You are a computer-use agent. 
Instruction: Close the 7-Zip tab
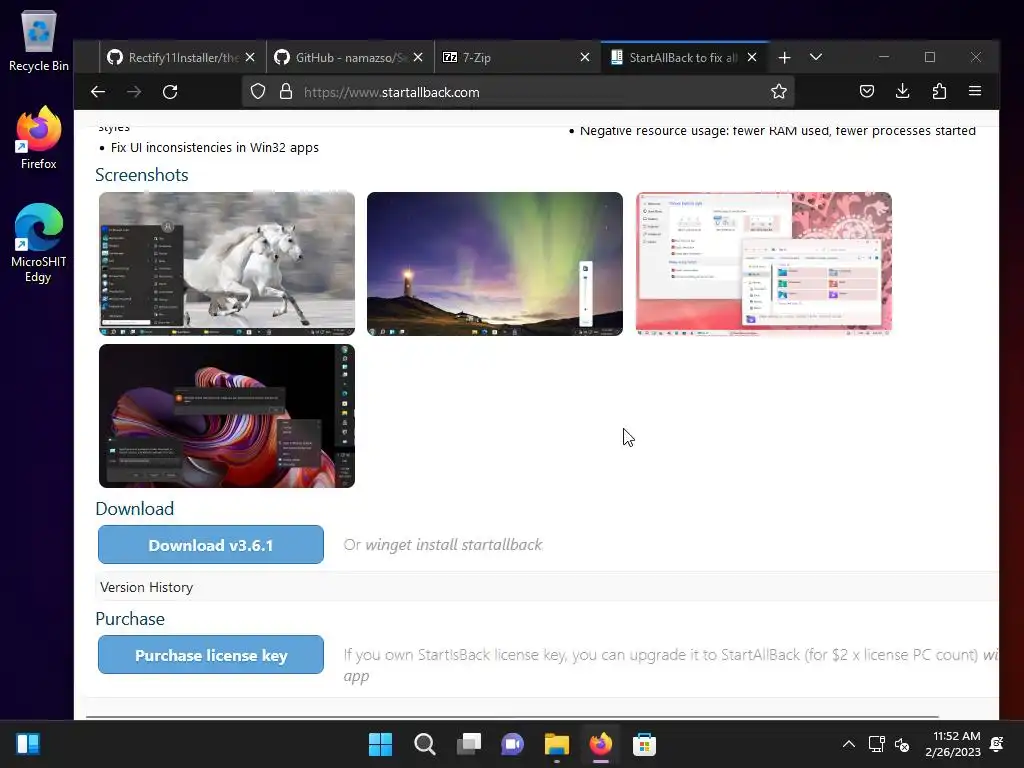coord(585,57)
